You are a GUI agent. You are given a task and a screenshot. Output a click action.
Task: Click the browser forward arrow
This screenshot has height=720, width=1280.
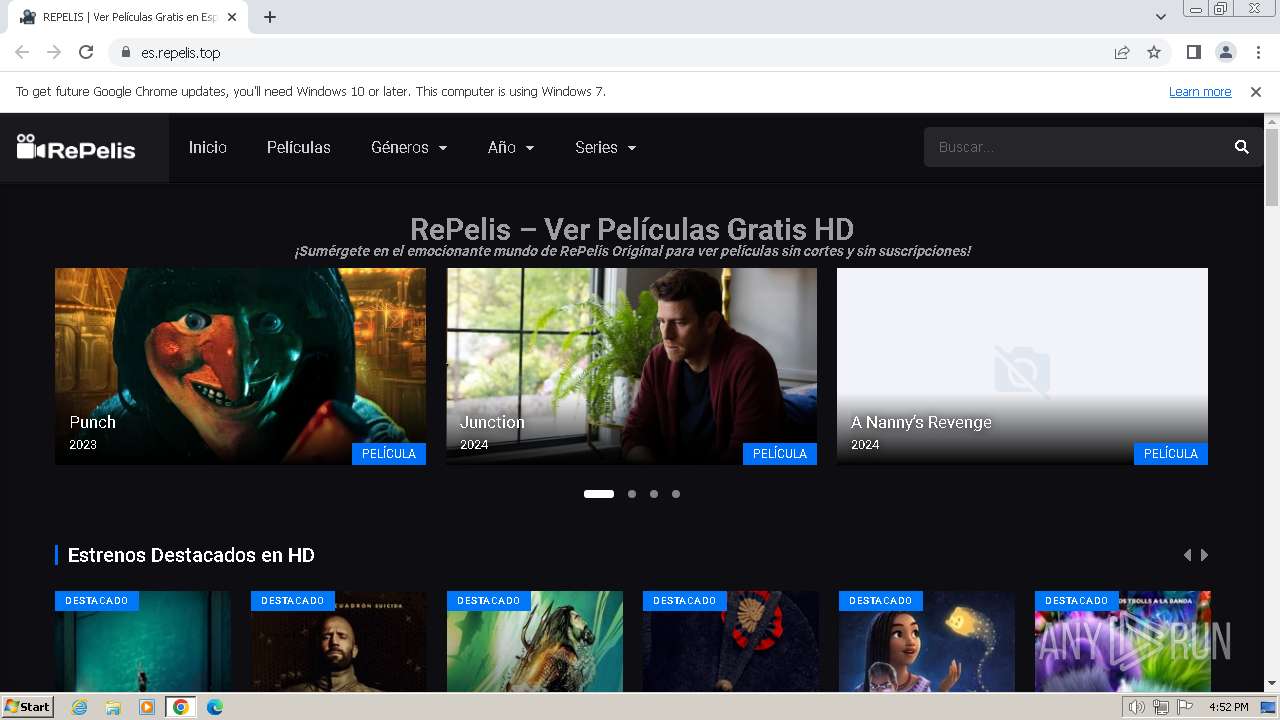54,52
